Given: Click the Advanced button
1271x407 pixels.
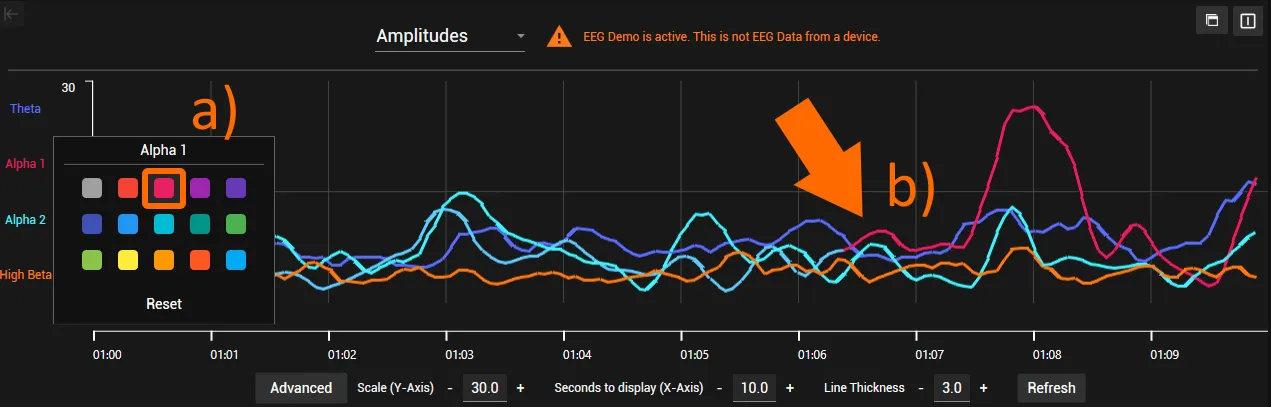Looking at the screenshot, I should (301, 388).
